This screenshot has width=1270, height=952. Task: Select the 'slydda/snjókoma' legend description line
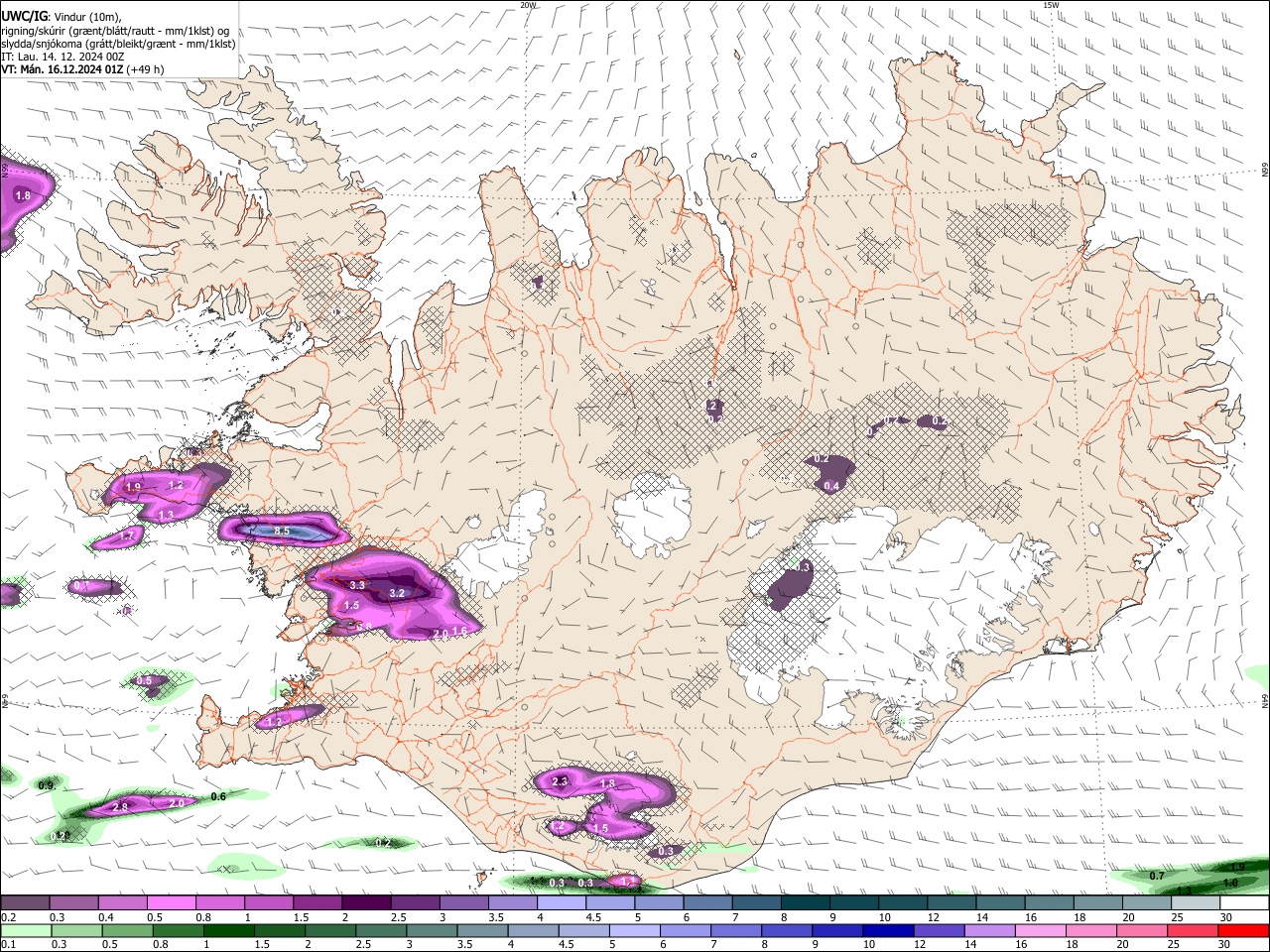point(118,44)
